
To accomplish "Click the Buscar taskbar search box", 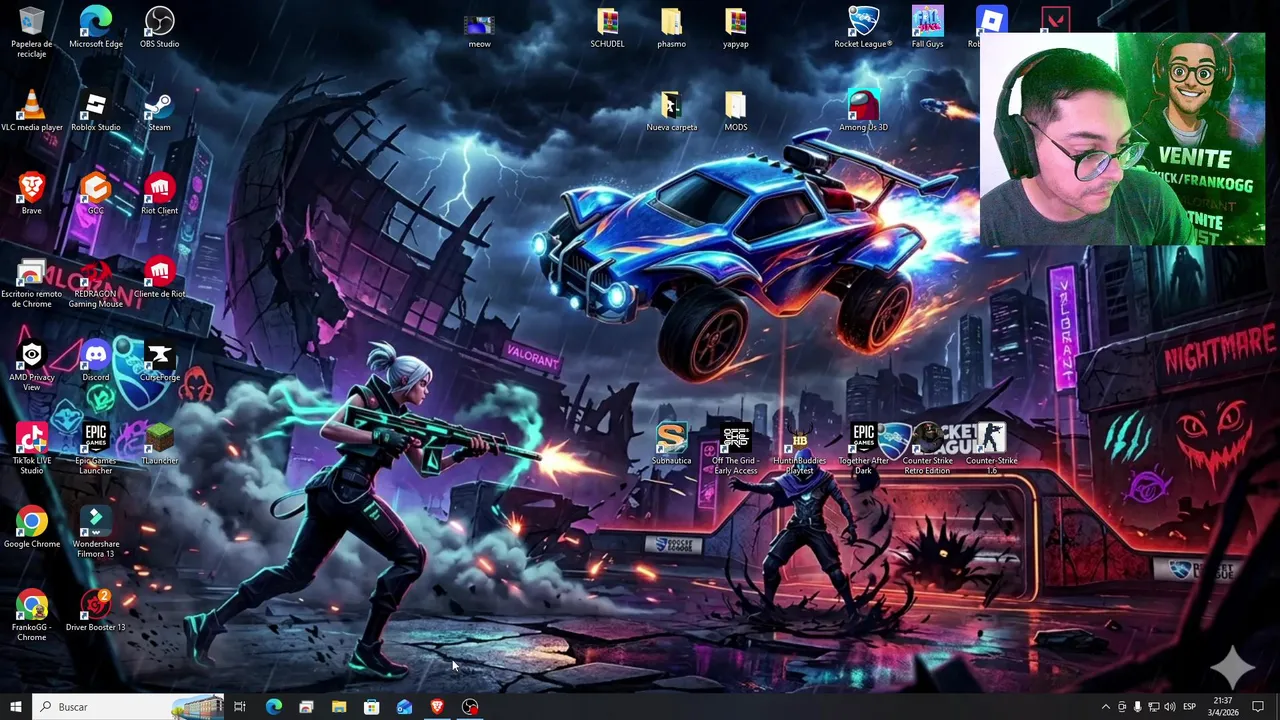I will click(x=127, y=707).
